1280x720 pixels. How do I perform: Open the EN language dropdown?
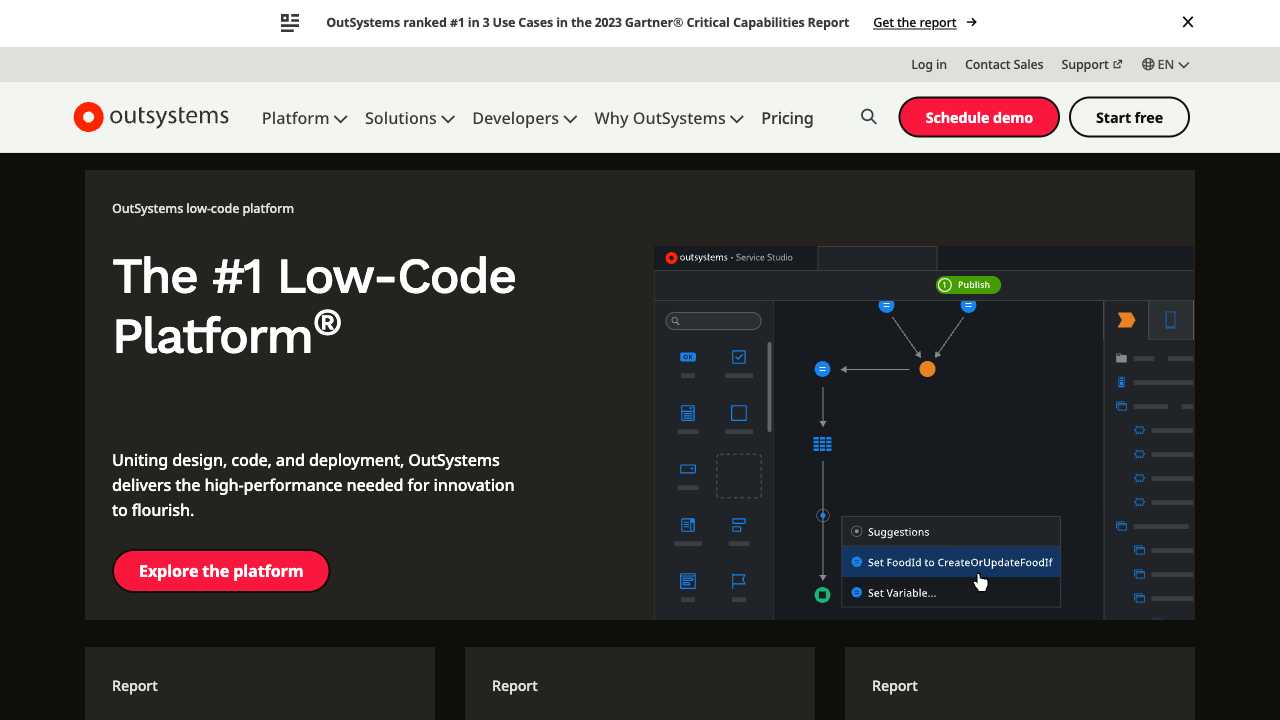(1166, 64)
